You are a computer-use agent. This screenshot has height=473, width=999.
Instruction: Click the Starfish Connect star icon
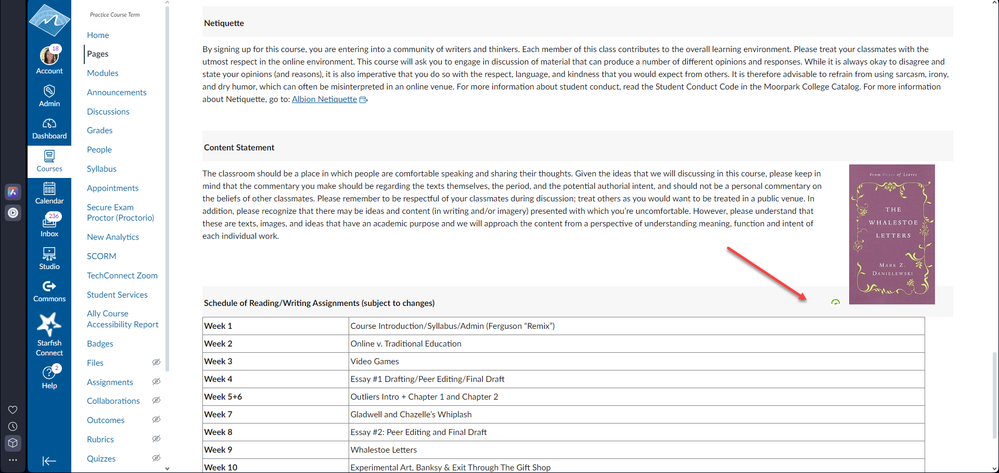pyautogui.click(x=49, y=325)
